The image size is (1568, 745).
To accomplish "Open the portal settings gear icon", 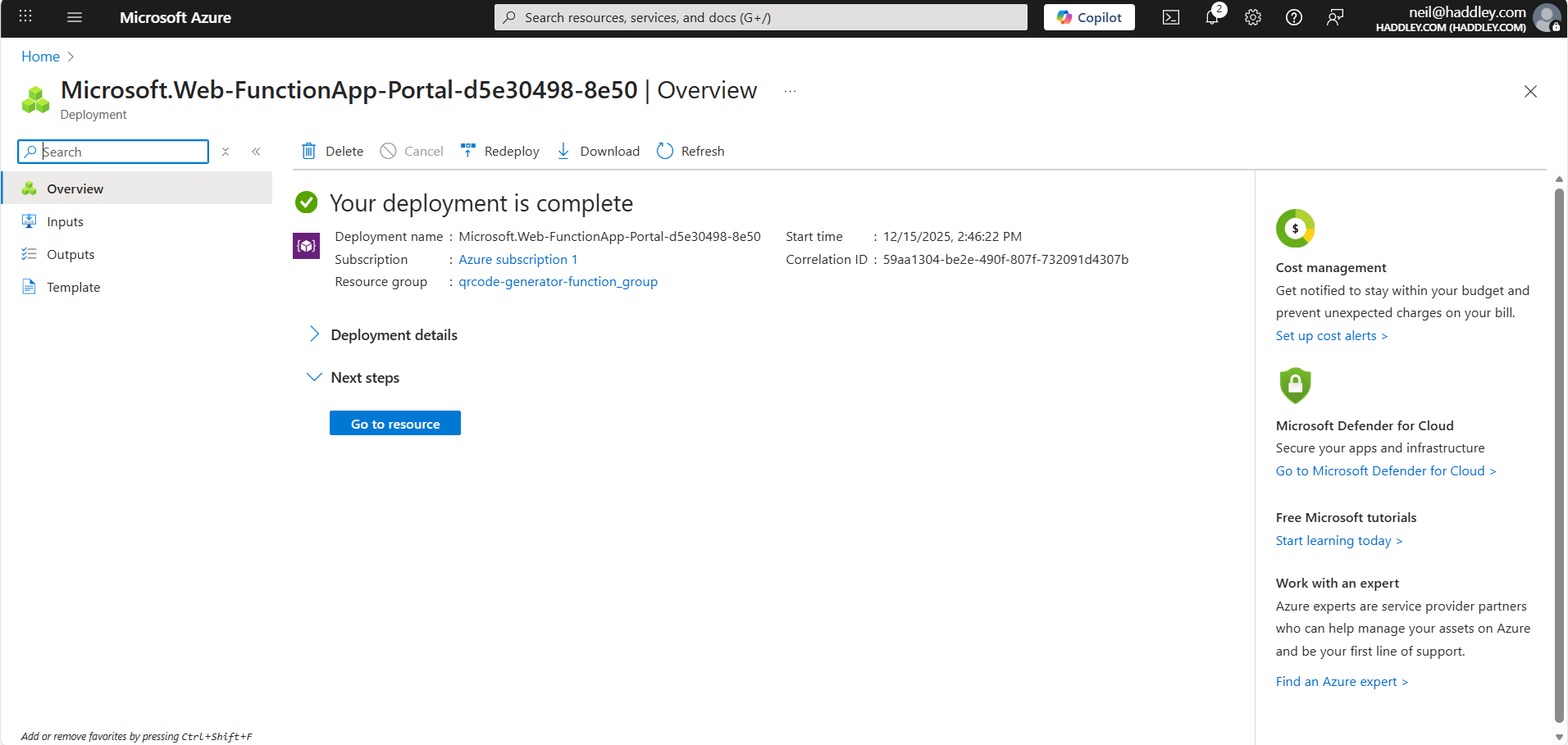I will coord(1252,16).
